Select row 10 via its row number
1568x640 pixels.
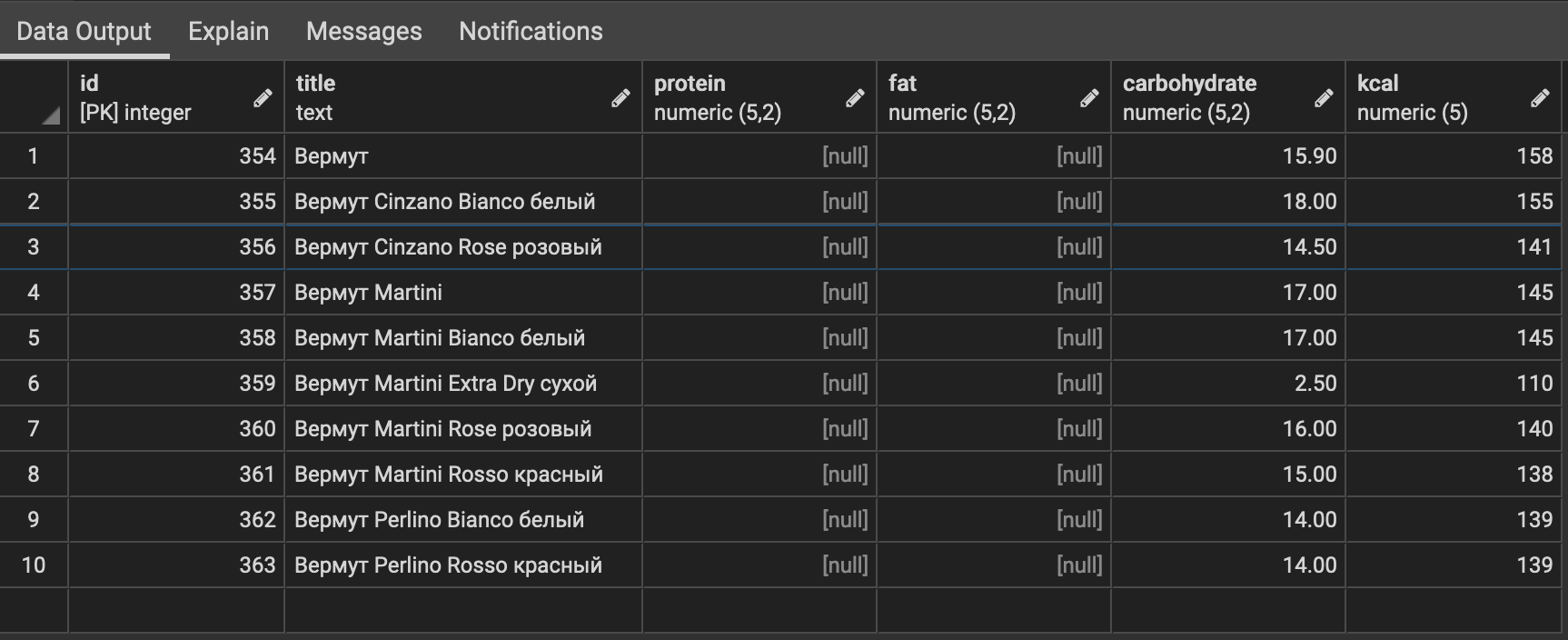point(34,565)
